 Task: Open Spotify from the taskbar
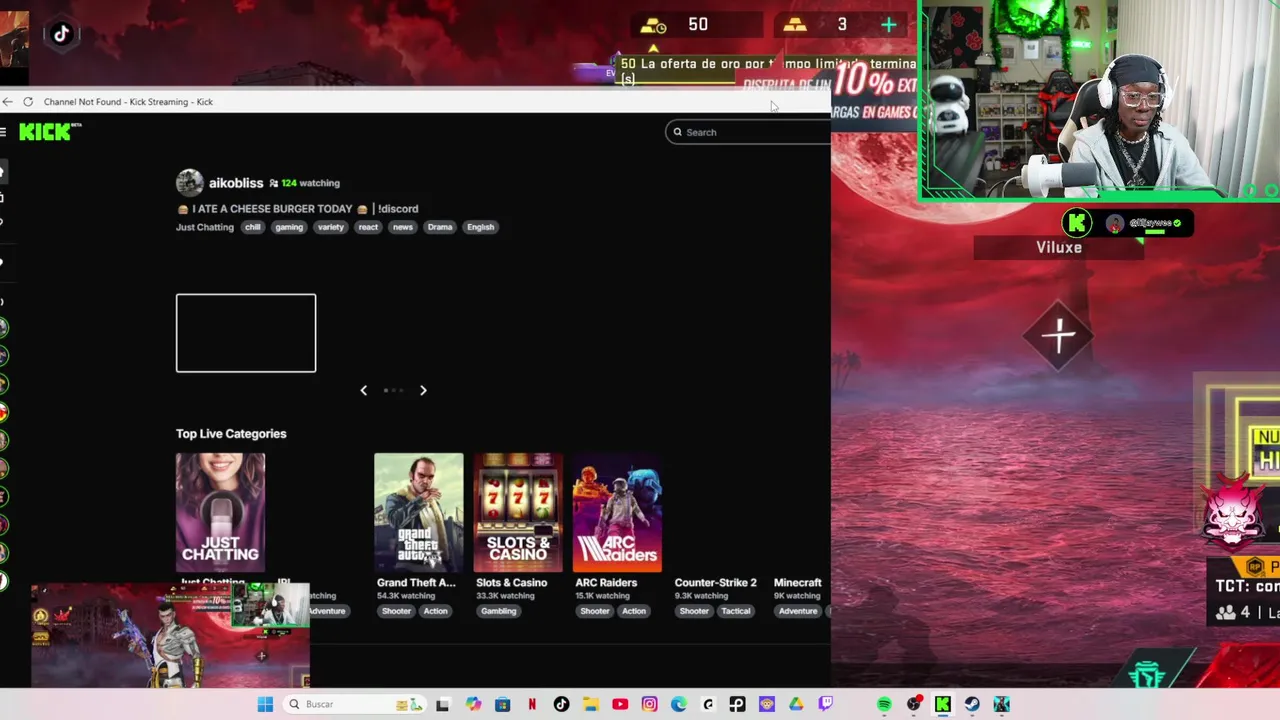884,704
